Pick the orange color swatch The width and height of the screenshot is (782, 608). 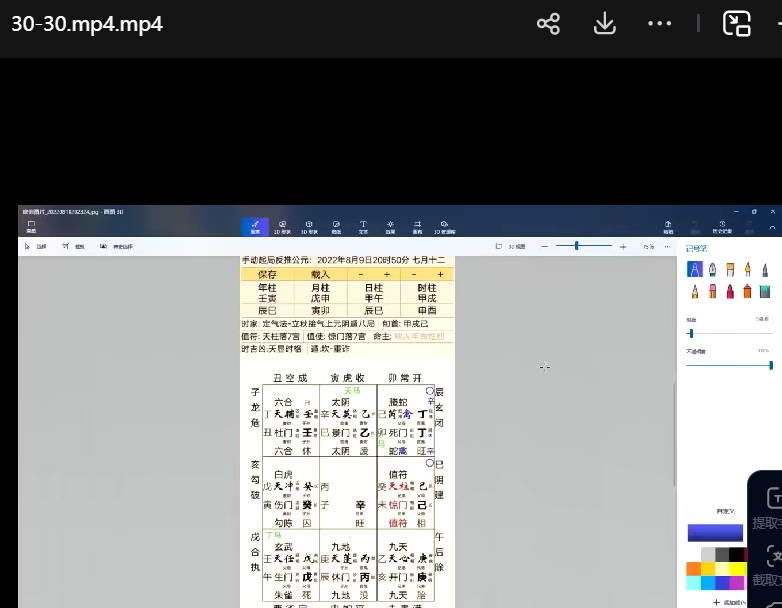pyautogui.click(x=694, y=569)
